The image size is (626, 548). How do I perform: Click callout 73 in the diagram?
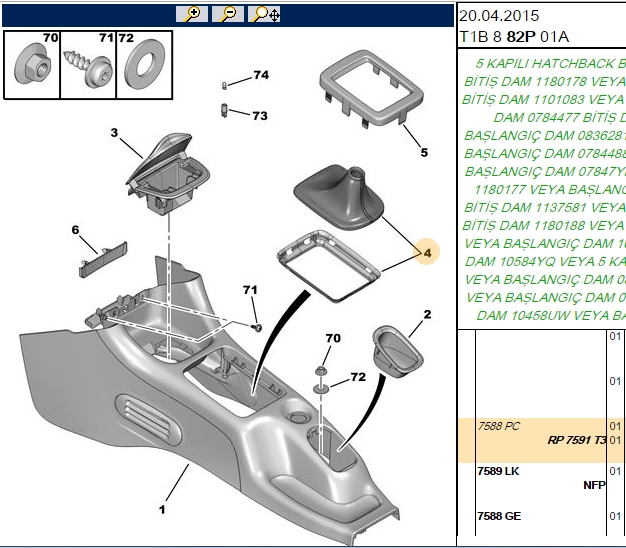(260, 116)
